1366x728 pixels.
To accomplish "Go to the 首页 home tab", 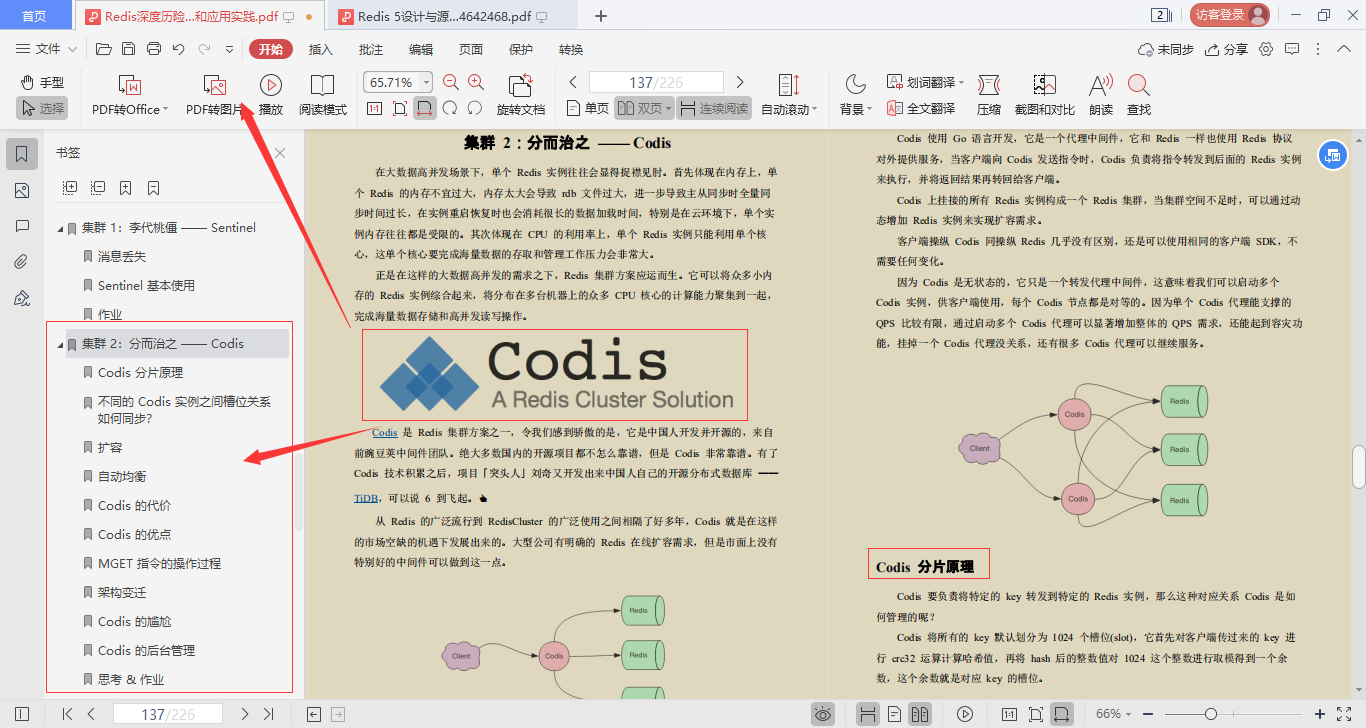I will pos(34,16).
